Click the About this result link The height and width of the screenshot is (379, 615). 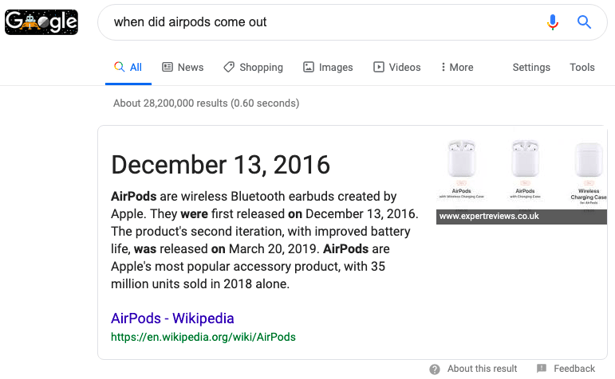pos(482,369)
